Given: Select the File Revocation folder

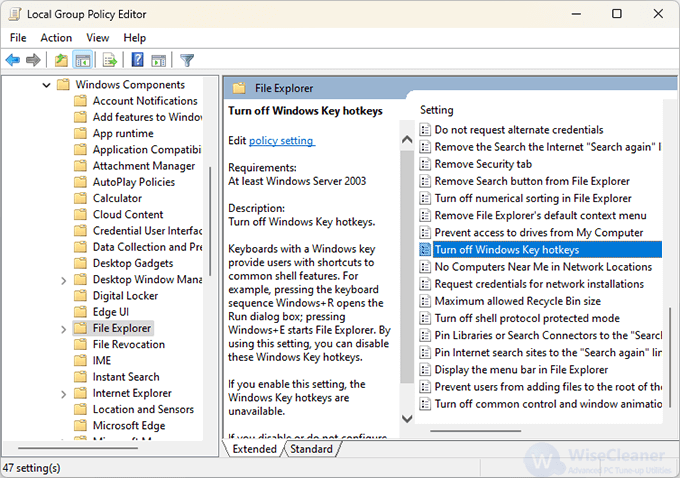Looking at the screenshot, I should tap(129, 344).
